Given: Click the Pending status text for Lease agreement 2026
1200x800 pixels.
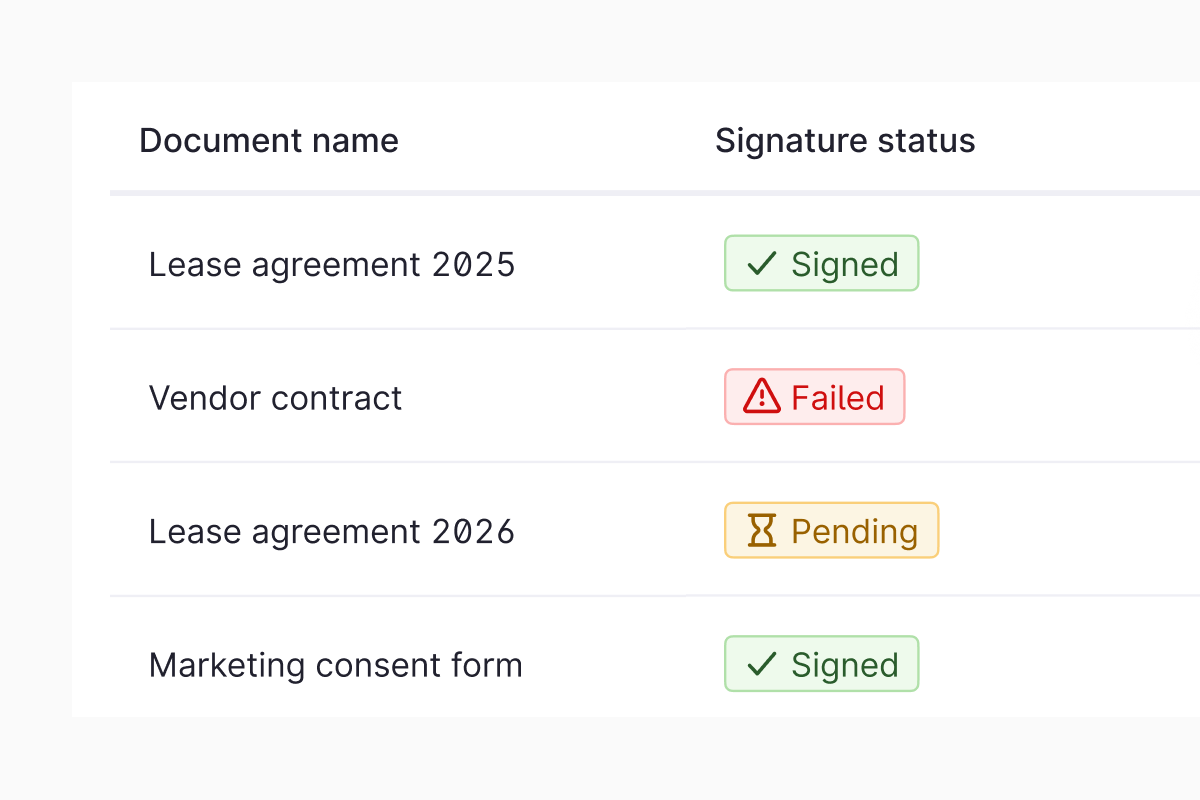Looking at the screenshot, I should pos(854,531).
